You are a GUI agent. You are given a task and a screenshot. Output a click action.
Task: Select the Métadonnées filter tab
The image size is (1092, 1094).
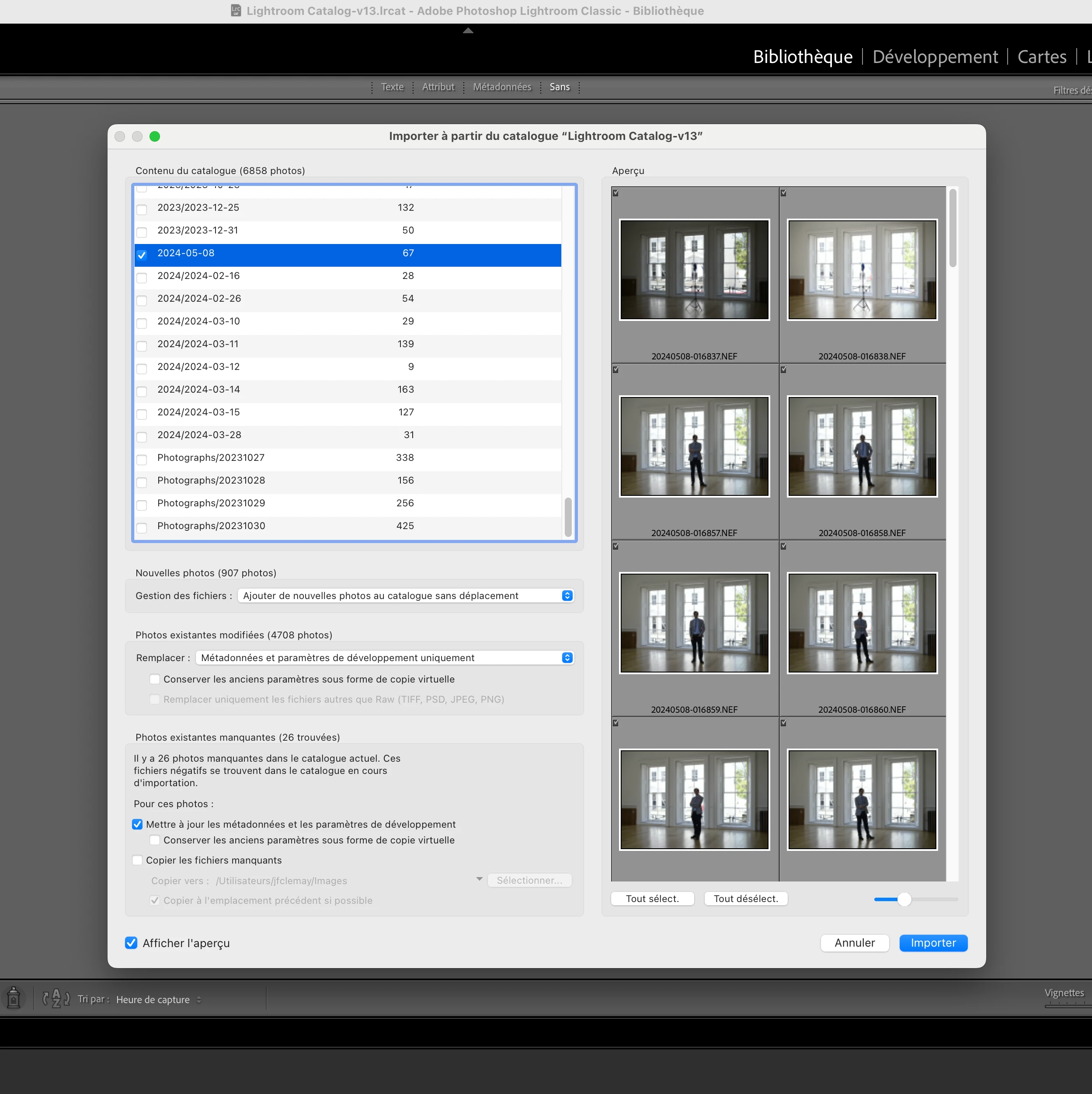502,87
